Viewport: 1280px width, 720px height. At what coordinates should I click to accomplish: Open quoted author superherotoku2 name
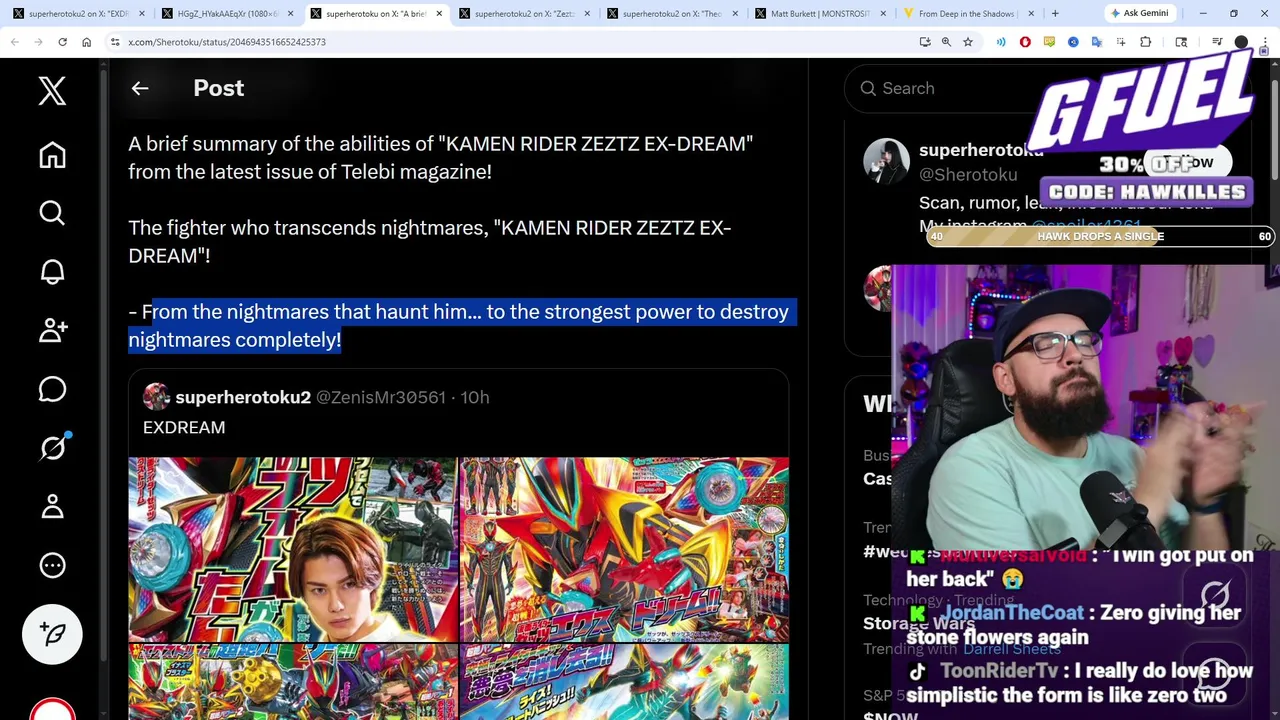(x=243, y=397)
